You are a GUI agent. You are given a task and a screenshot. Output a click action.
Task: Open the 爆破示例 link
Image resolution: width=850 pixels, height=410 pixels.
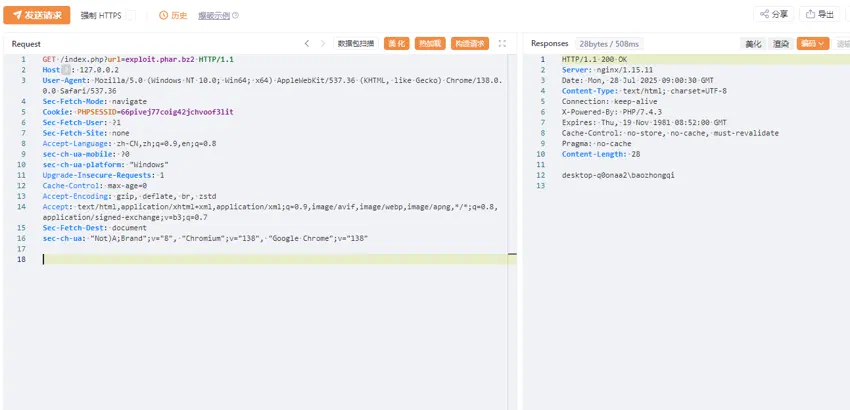click(214, 16)
